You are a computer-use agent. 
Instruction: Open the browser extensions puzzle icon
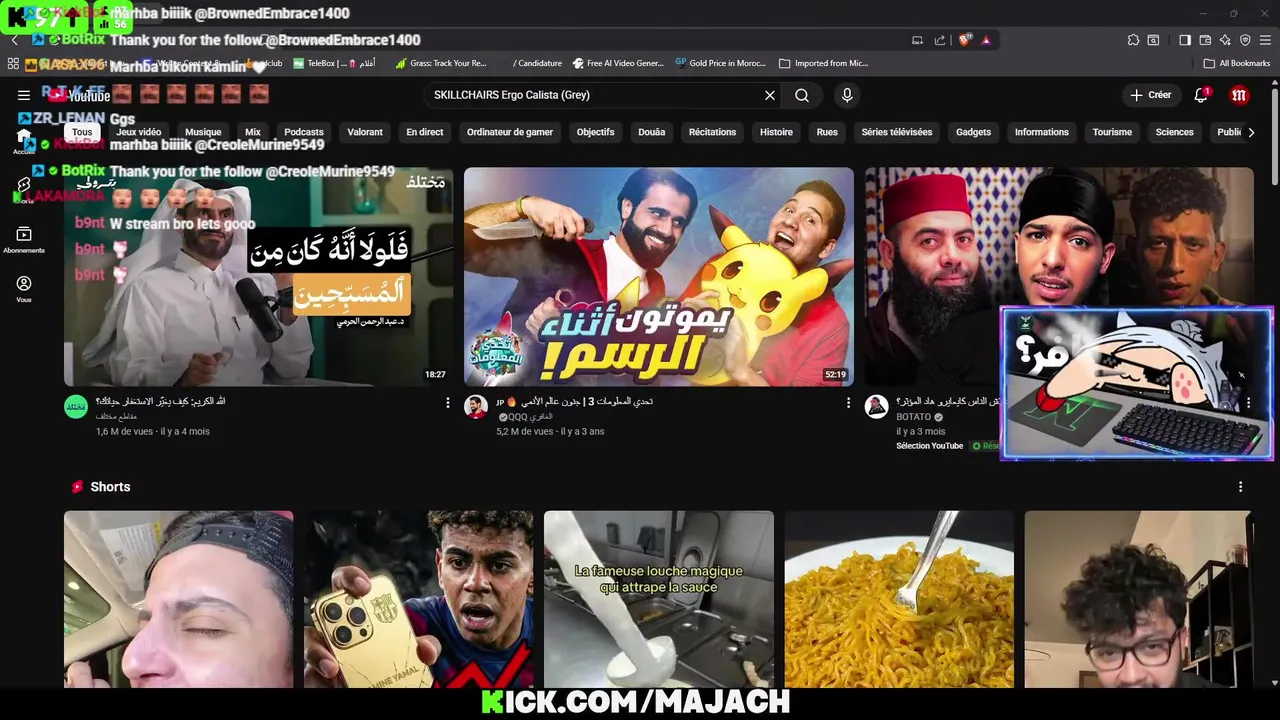pyautogui.click(x=1133, y=40)
